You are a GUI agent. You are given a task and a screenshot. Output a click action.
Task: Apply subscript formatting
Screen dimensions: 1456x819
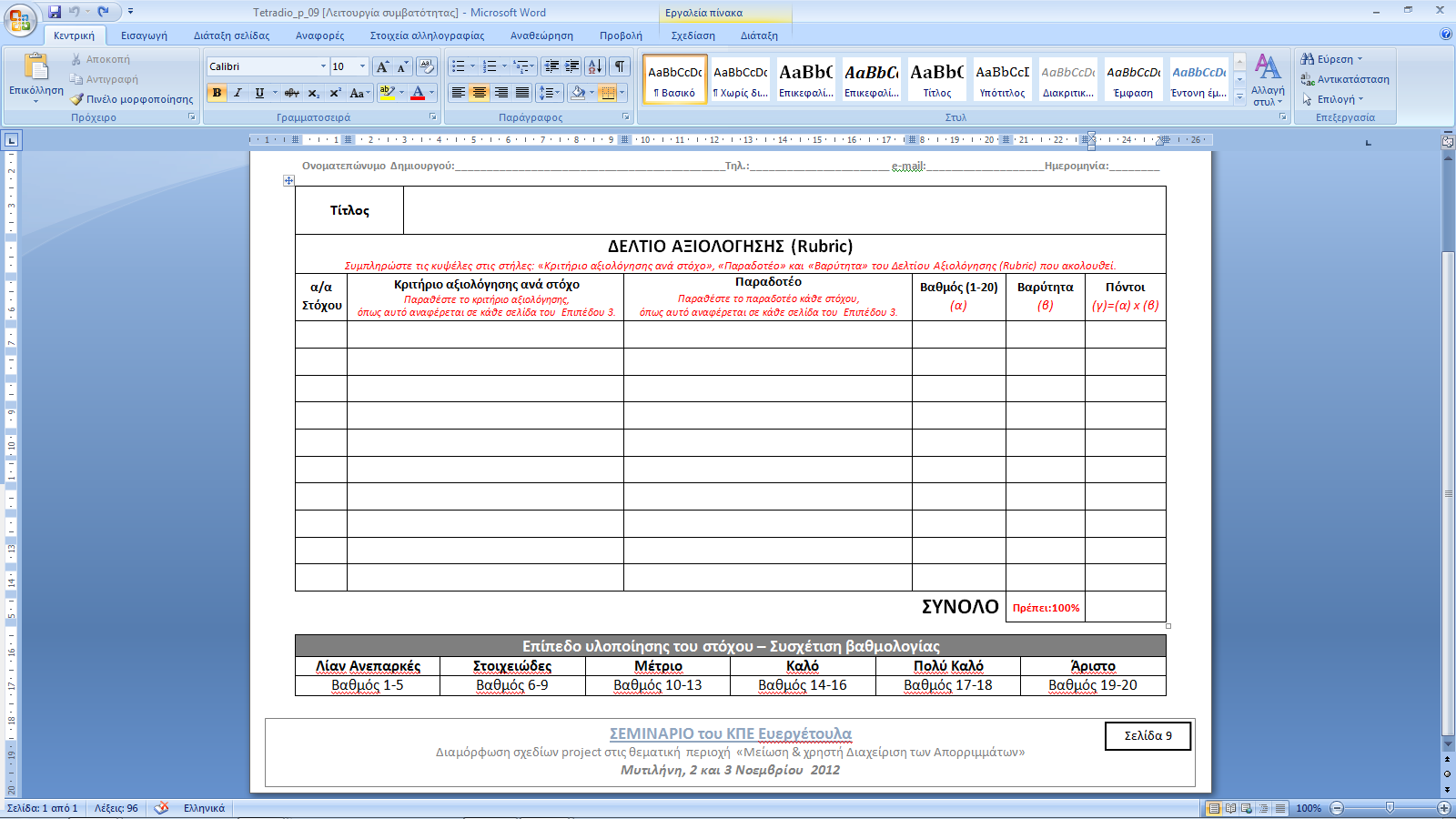click(313, 93)
